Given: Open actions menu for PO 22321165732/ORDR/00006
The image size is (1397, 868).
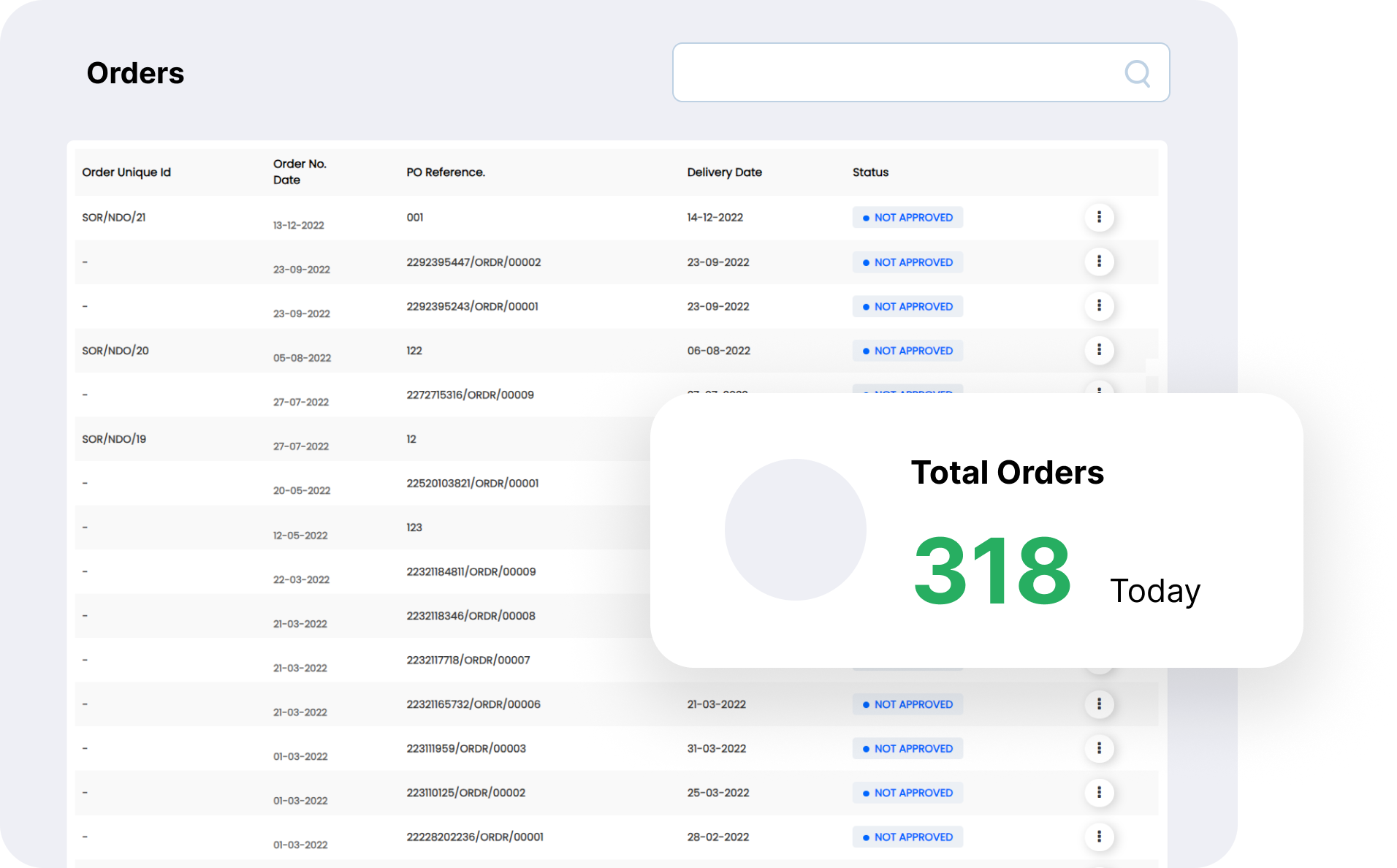Looking at the screenshot, I should pos(1098,704).
